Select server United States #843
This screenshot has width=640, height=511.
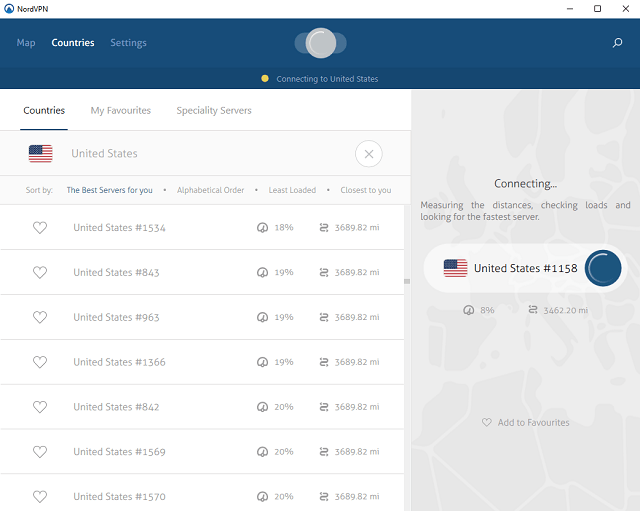(202, 272)
